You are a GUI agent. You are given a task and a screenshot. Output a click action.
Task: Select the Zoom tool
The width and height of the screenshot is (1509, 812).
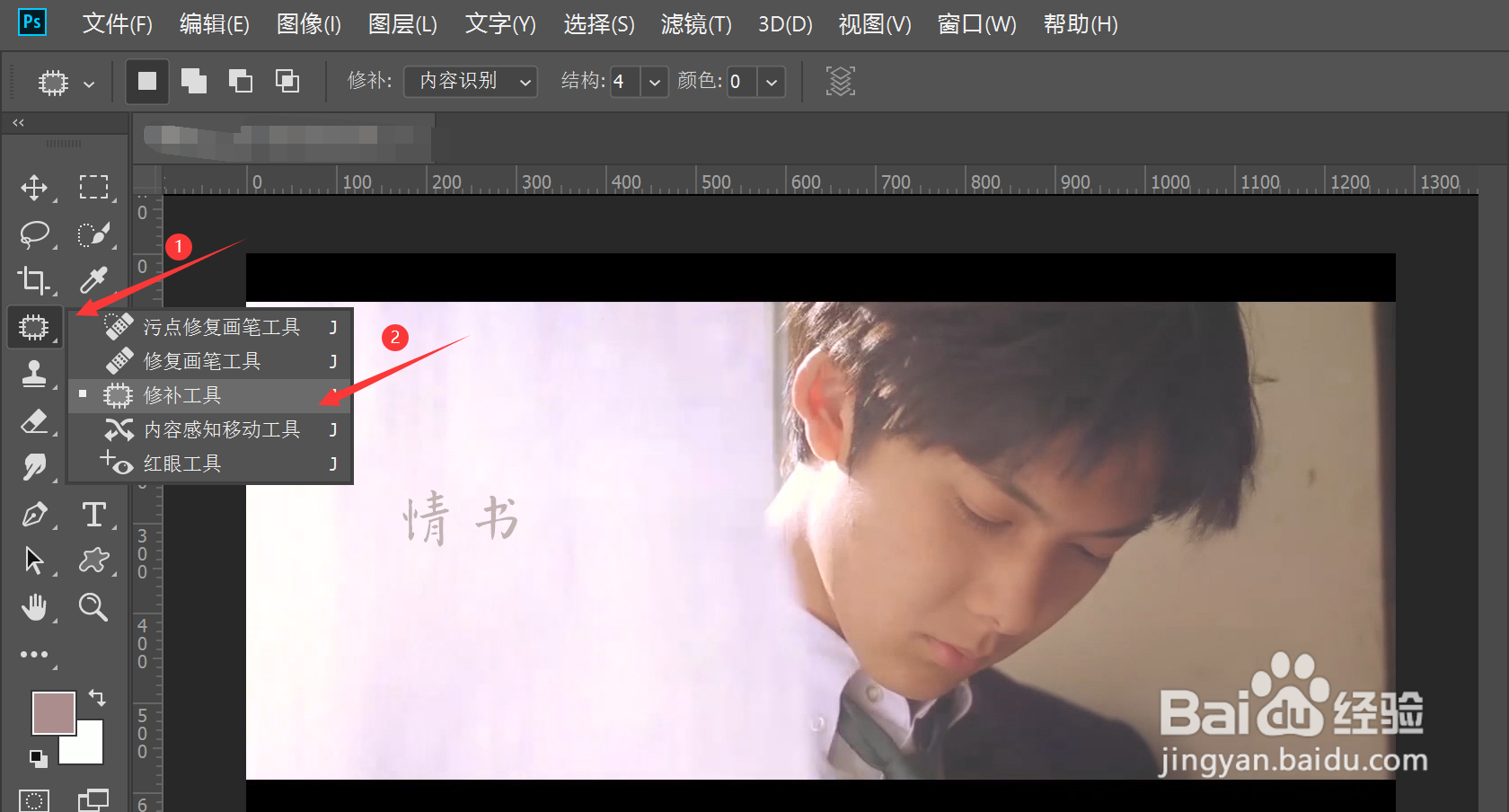tap(93, 608)
